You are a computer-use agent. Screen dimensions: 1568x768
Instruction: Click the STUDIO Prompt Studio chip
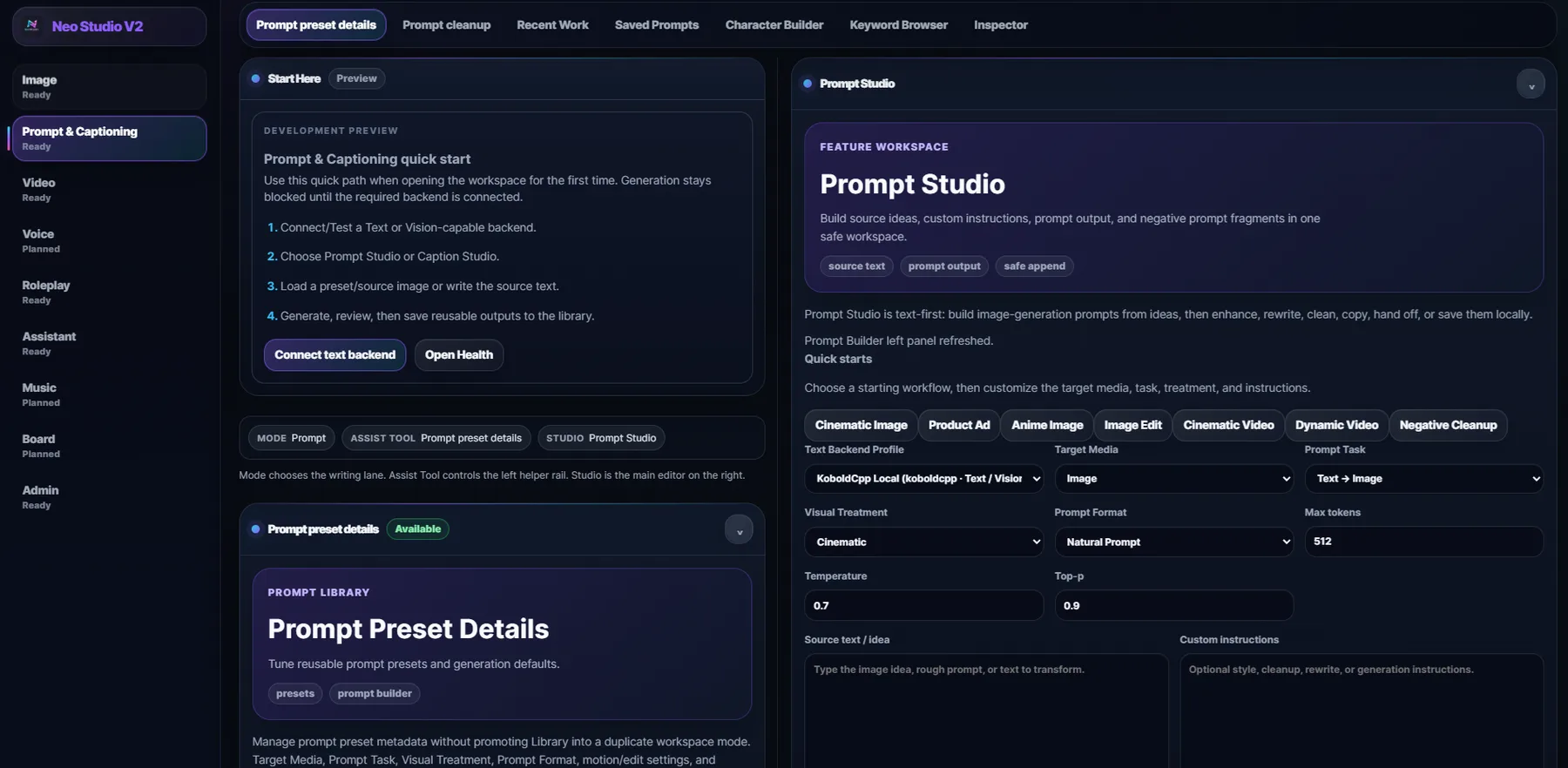(601, 438)
